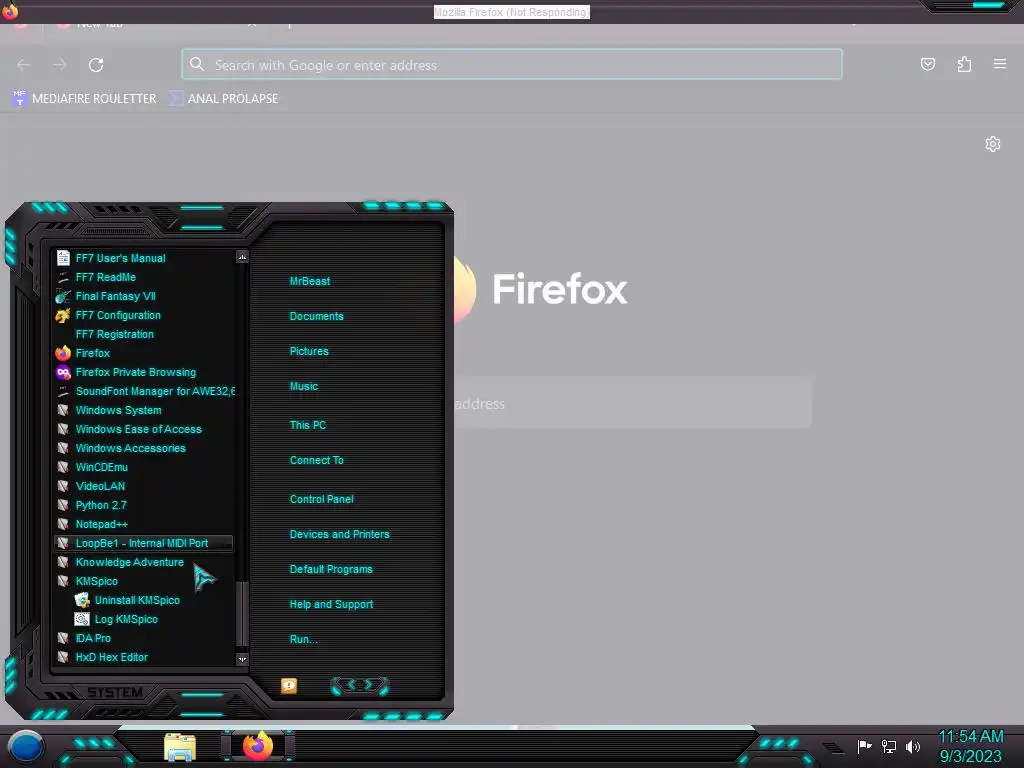Open Action Center flag tray icon
Image resolution: width=1024 pixels, height=768 pixels.
tap(865, 746)
